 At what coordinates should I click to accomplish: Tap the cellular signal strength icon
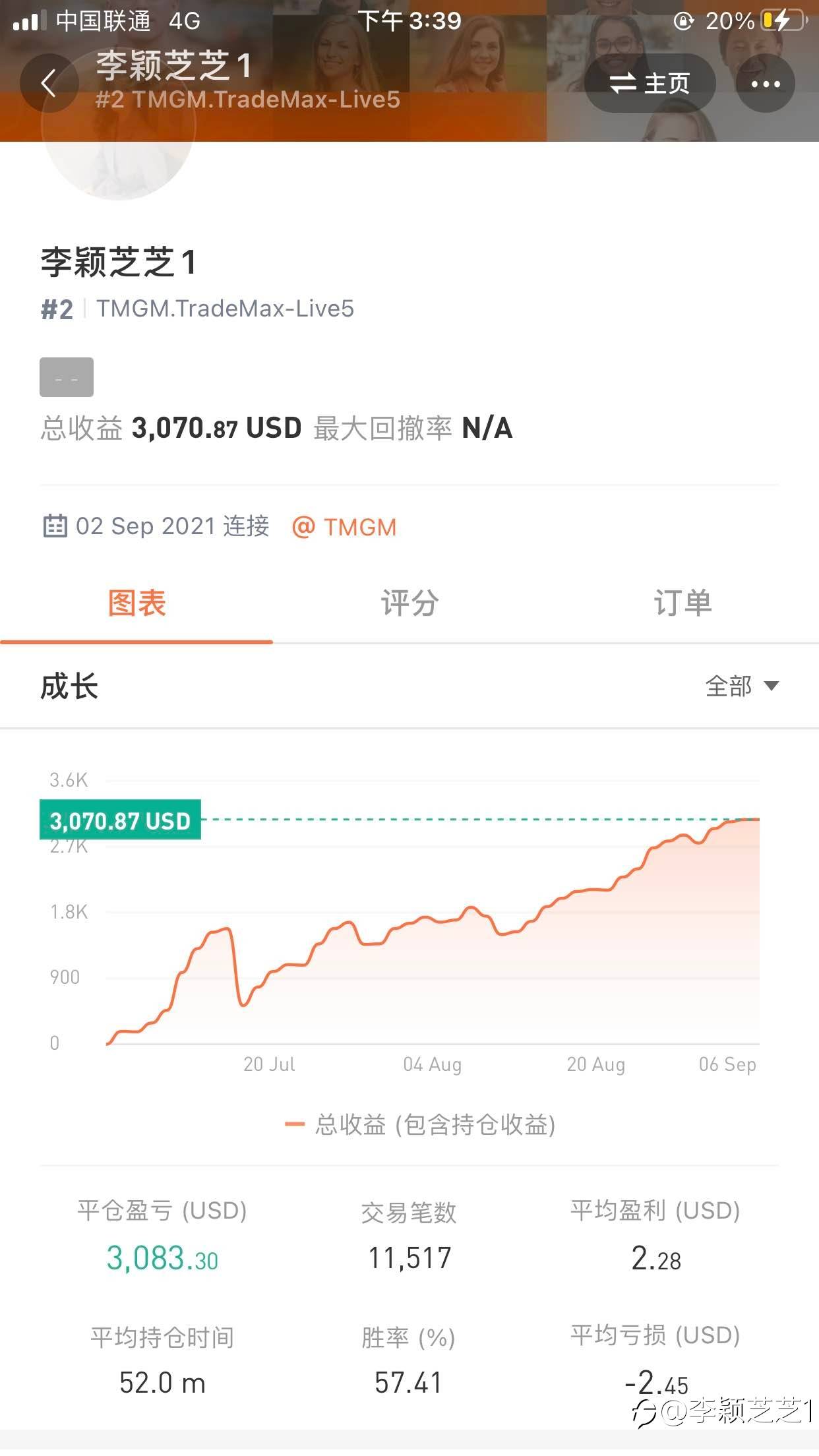(x=30, y=21)
